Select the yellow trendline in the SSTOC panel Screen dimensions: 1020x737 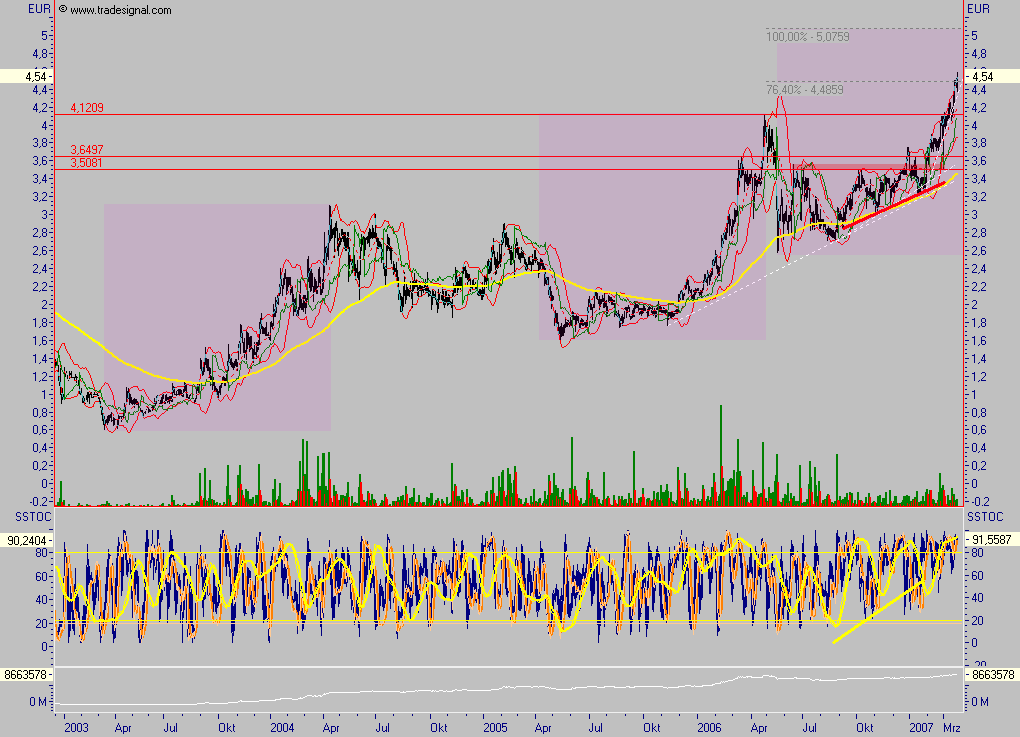tap(880, 610)
